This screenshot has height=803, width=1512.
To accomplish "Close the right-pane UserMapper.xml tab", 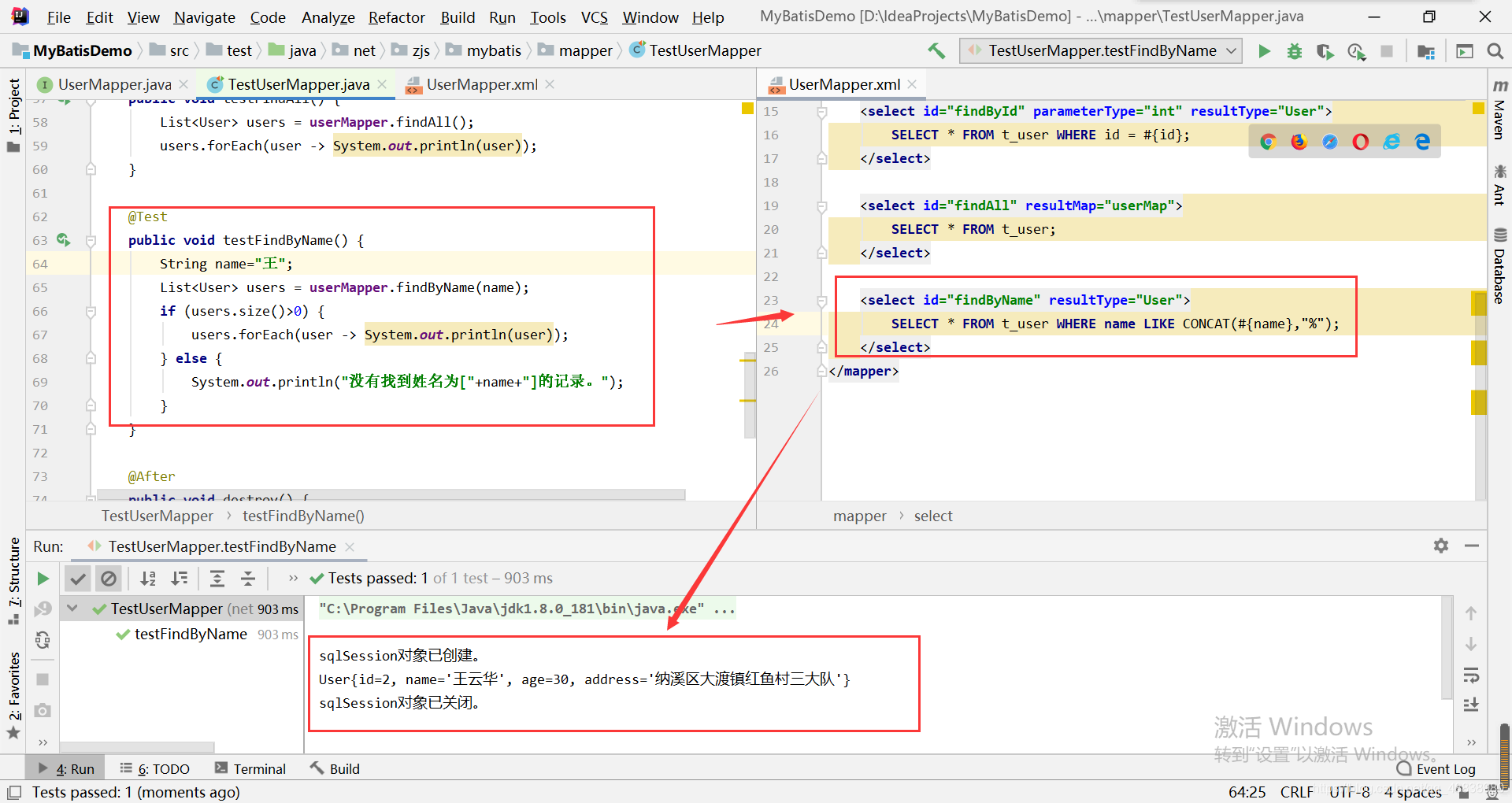I will [x=912, y=84].
